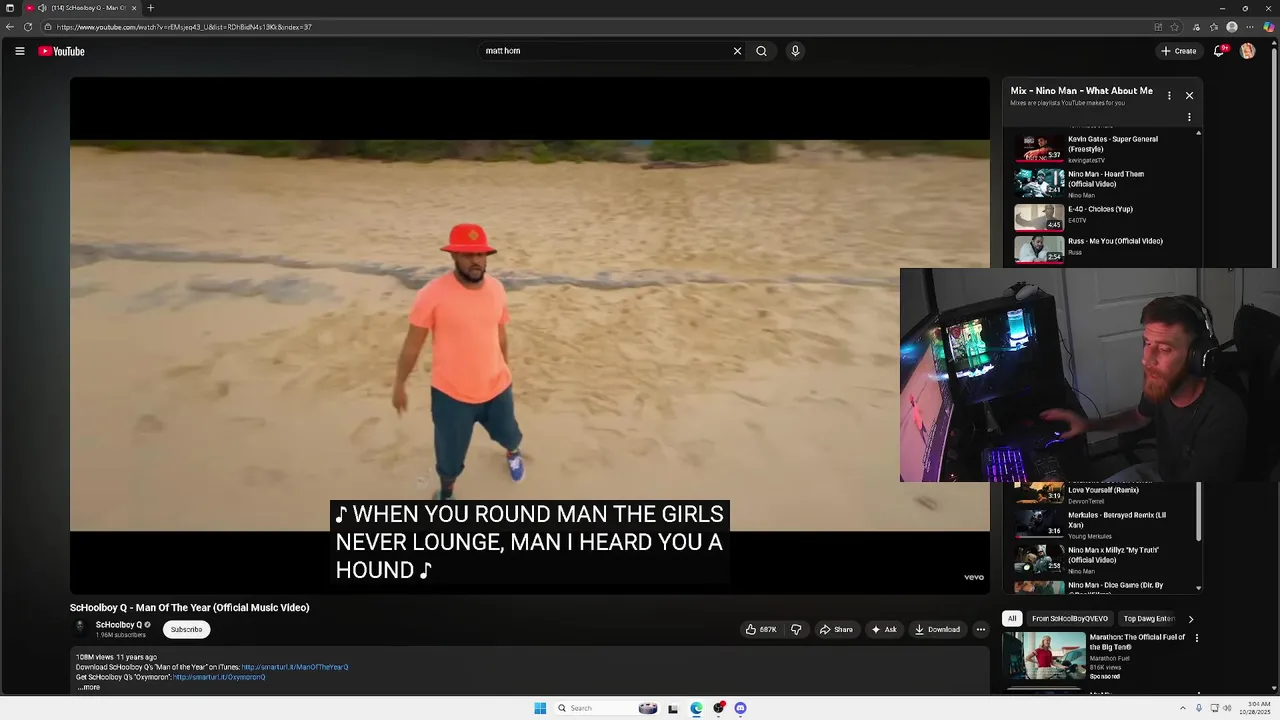Select Top Dawg Entertainment chip

pyautogui.click(x=1147, y=619)
